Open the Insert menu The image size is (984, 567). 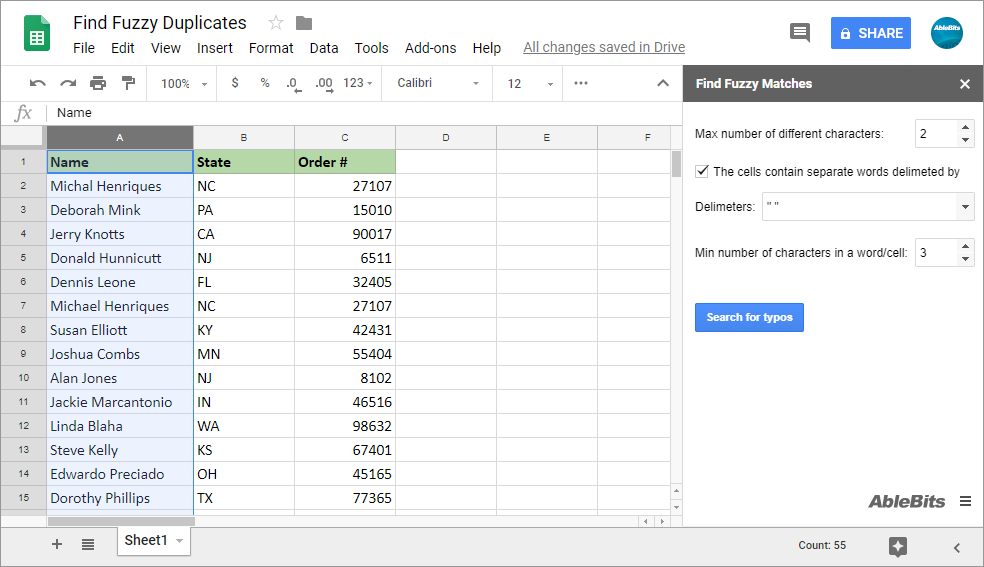click(x=215, y=48)
